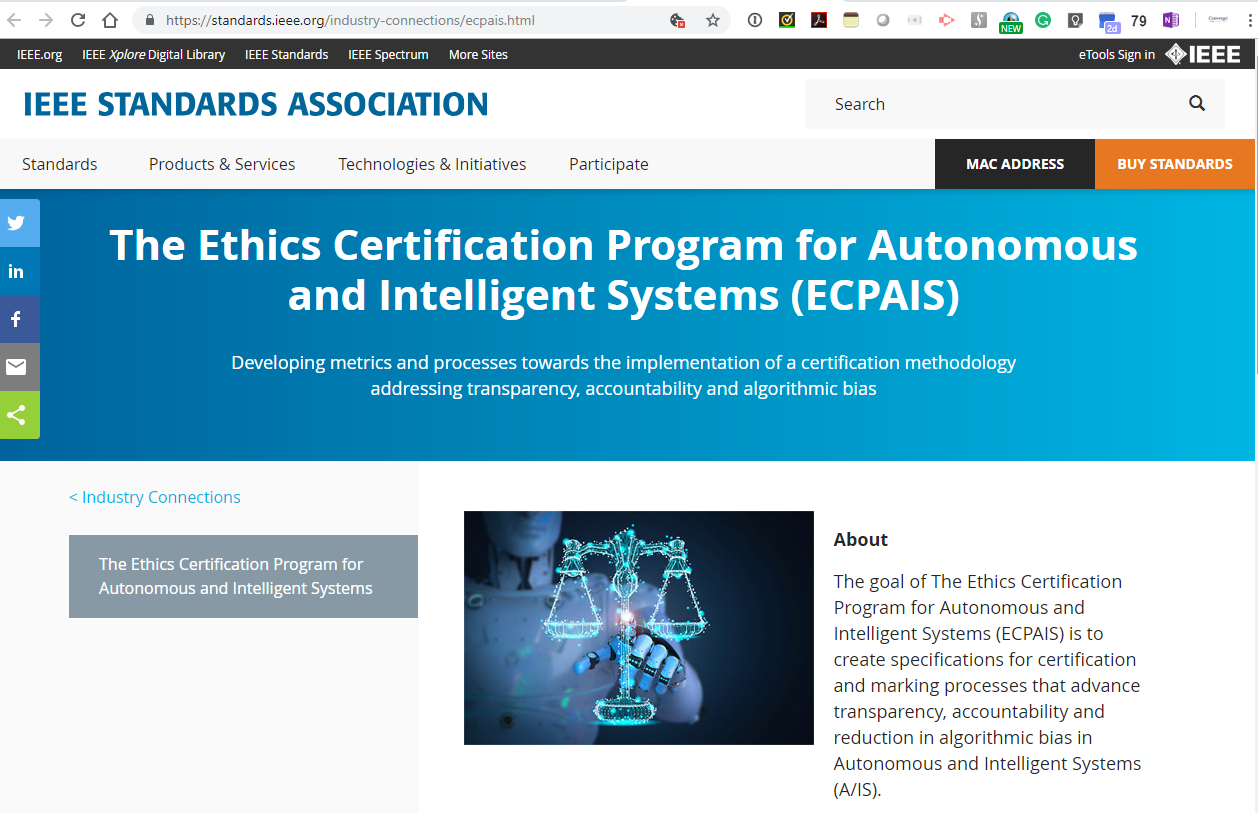
Task: Open IEEE Xplore Digital Library link
Action: 154,54
